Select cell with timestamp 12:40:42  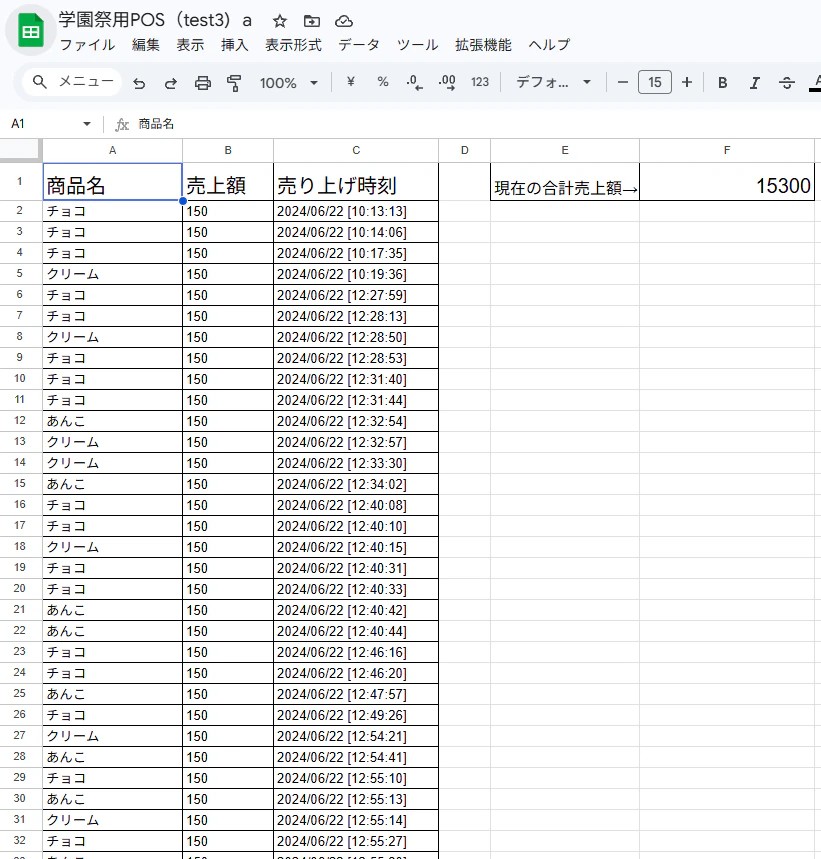tap(356, 610)
